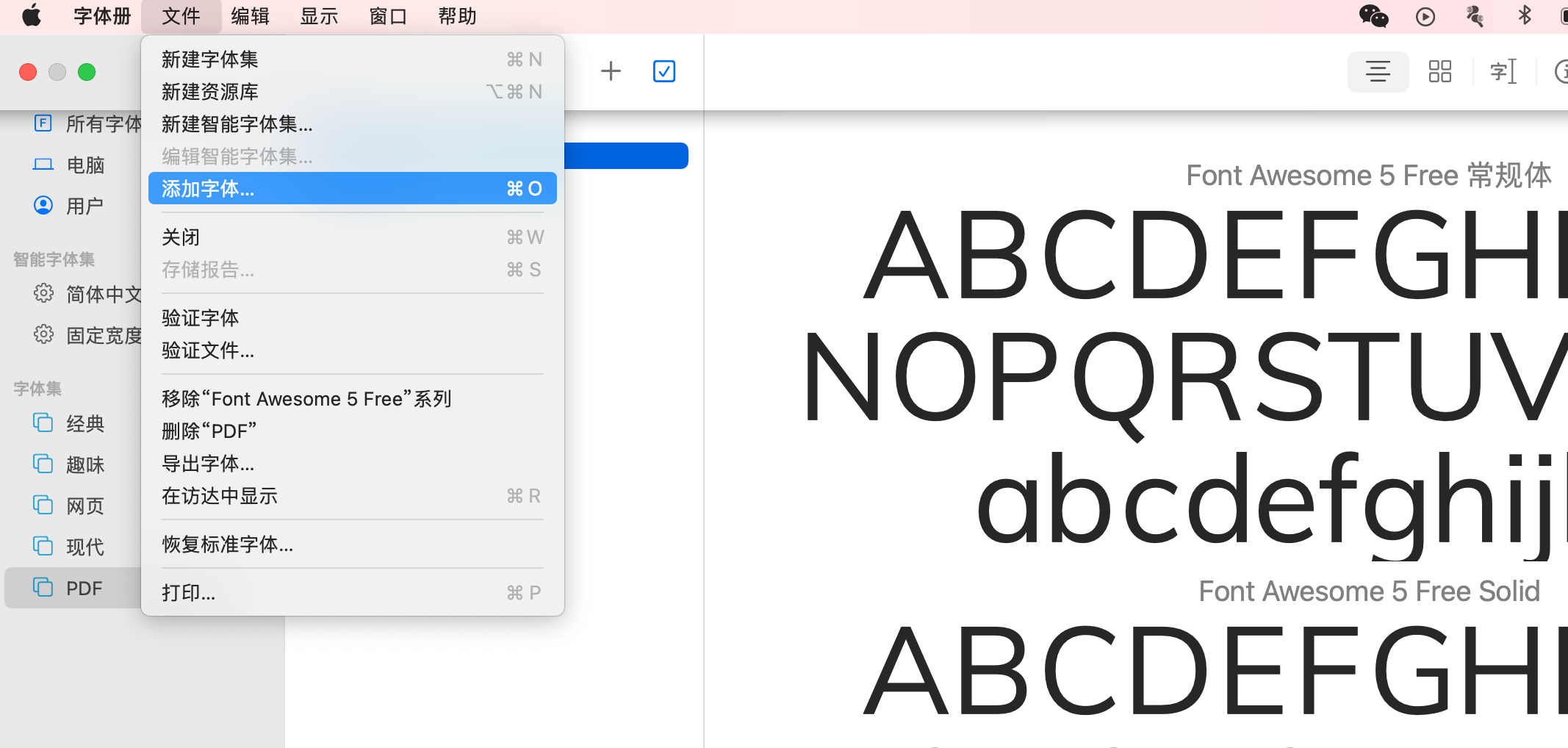Open the 帮助 menu
Viewport: 1568px width, 748px height.
tap(457, 16)
